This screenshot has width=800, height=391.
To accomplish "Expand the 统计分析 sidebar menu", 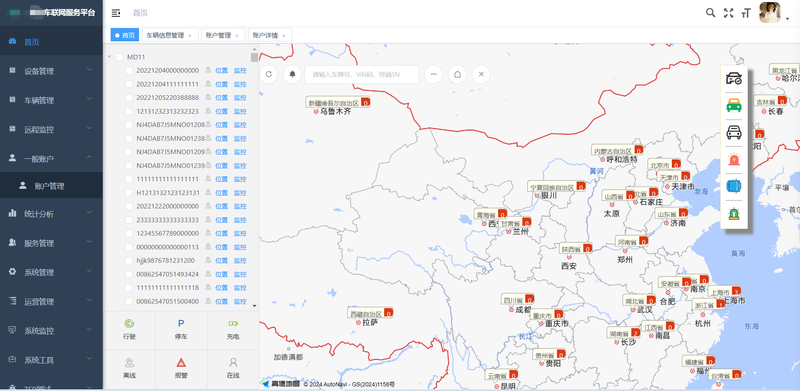I will (x=51, y=214).
